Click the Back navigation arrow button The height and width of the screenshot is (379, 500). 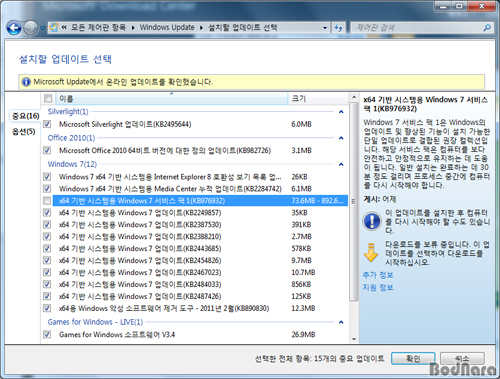(14, 28)
